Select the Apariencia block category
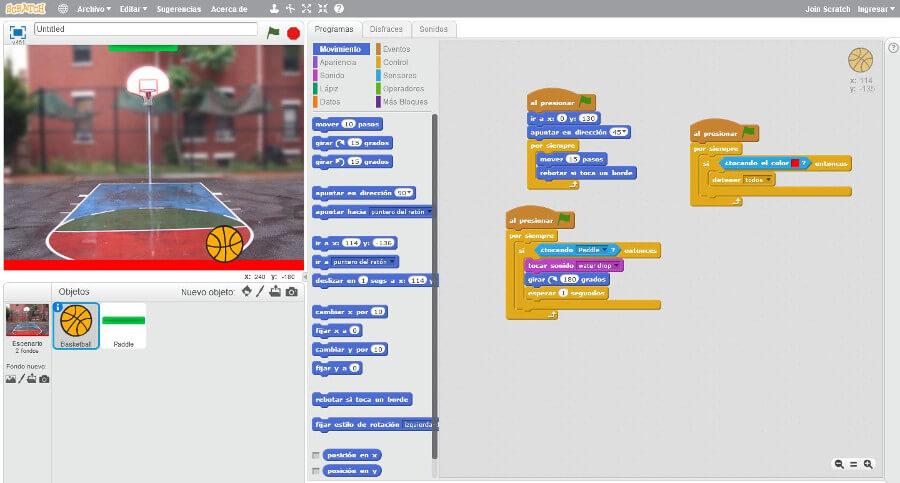Screen dimensions: 900x483 click(x=338, y=62)
